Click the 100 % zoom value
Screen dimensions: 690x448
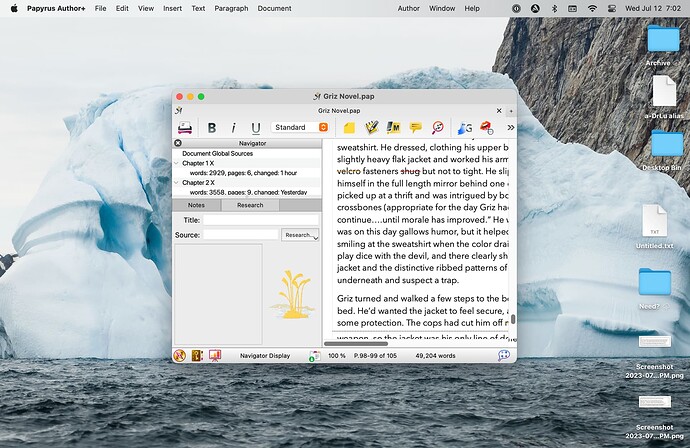(337, 356)
